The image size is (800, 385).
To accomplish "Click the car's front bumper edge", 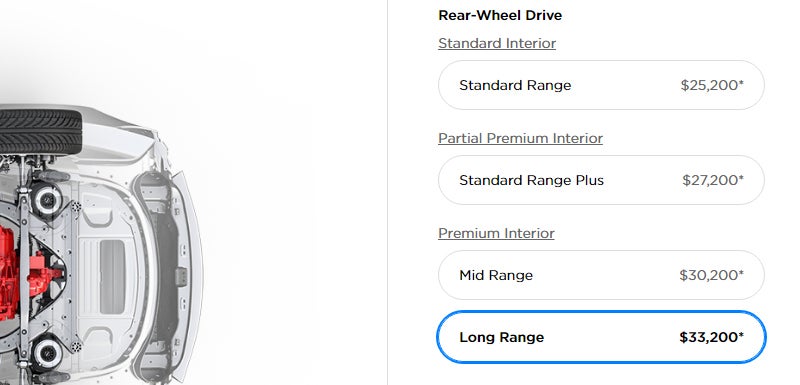I will tap(190, 275).
